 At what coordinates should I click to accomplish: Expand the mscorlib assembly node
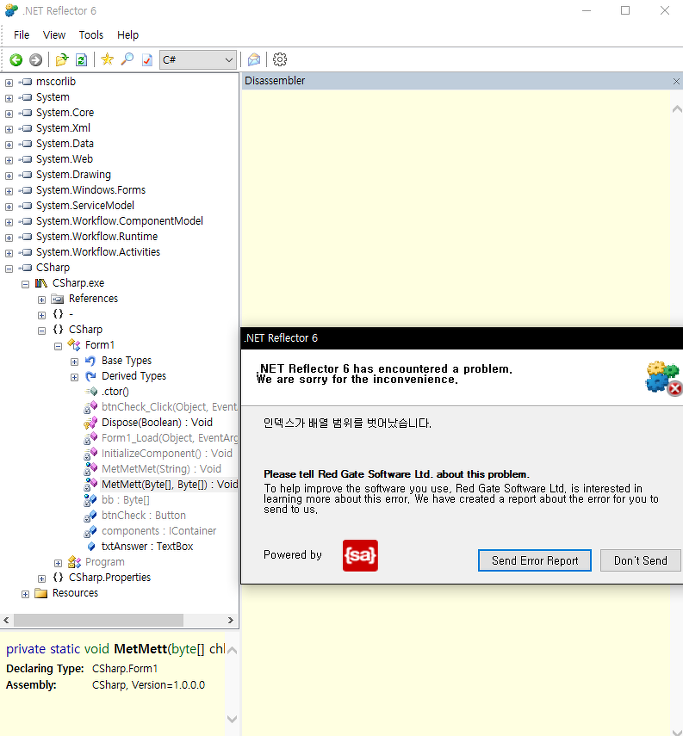click(x=9, y=83)
